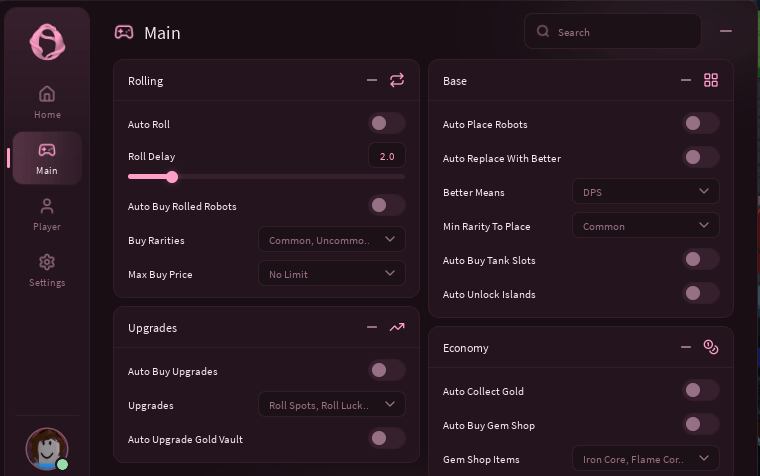
Task: Turn on Auto Buy Rolled Robots
Action: [387, 205]
